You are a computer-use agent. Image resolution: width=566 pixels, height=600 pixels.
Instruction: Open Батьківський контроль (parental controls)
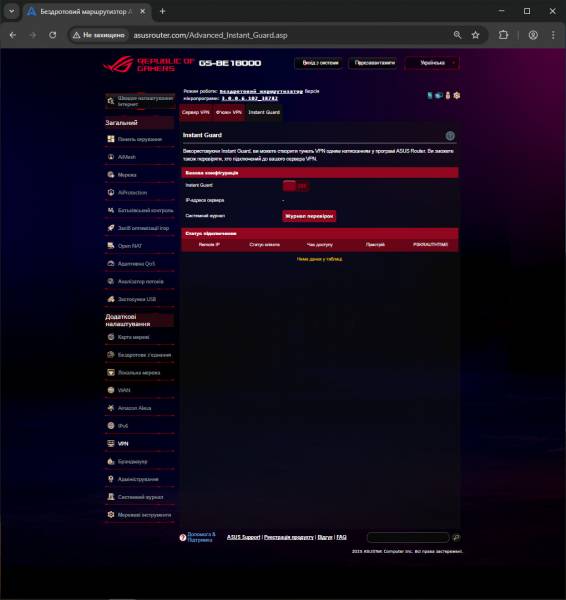click(140, 210)
